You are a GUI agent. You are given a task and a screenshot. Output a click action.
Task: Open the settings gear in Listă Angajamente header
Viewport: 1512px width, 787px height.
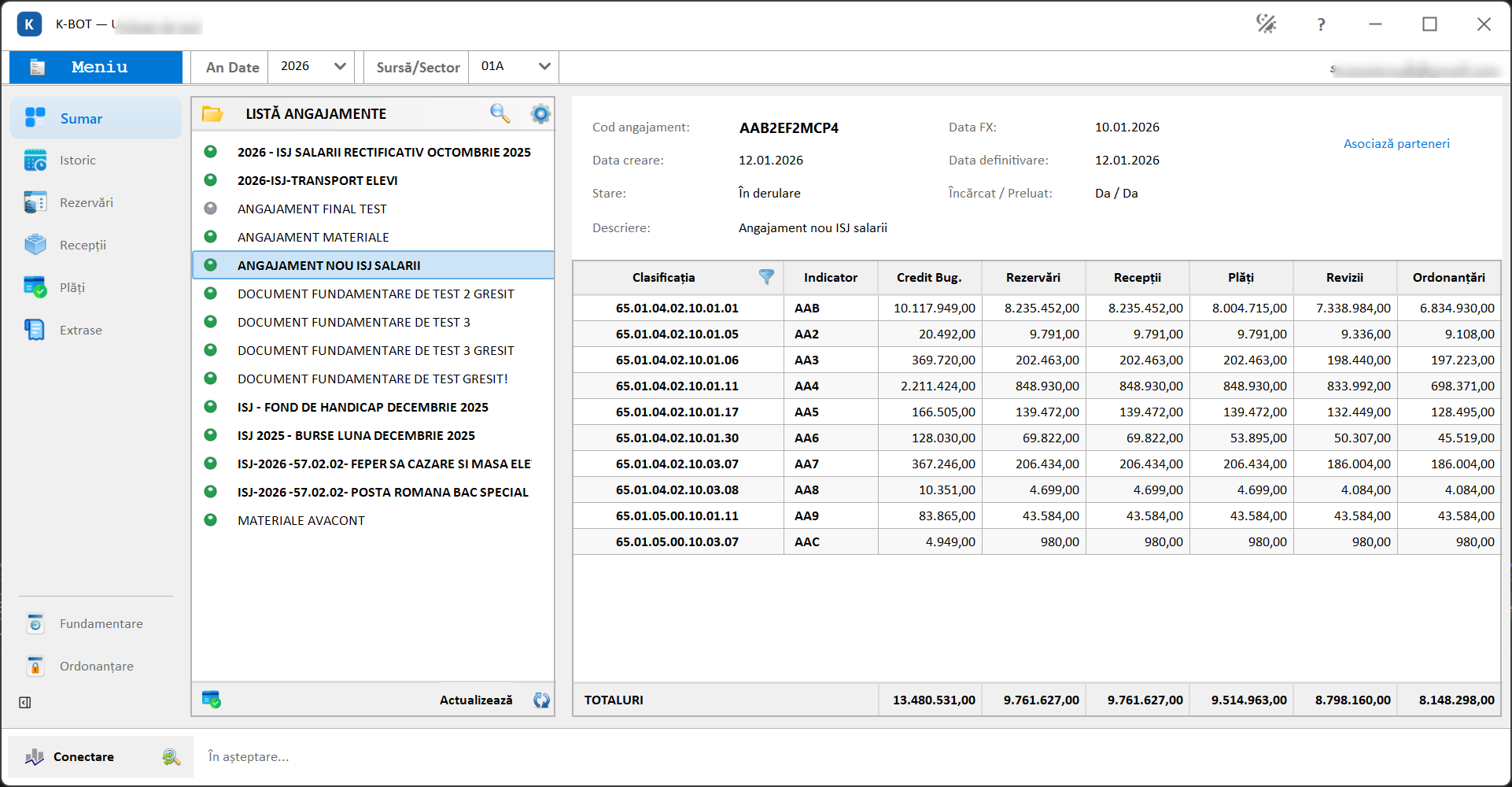[540, 113]
